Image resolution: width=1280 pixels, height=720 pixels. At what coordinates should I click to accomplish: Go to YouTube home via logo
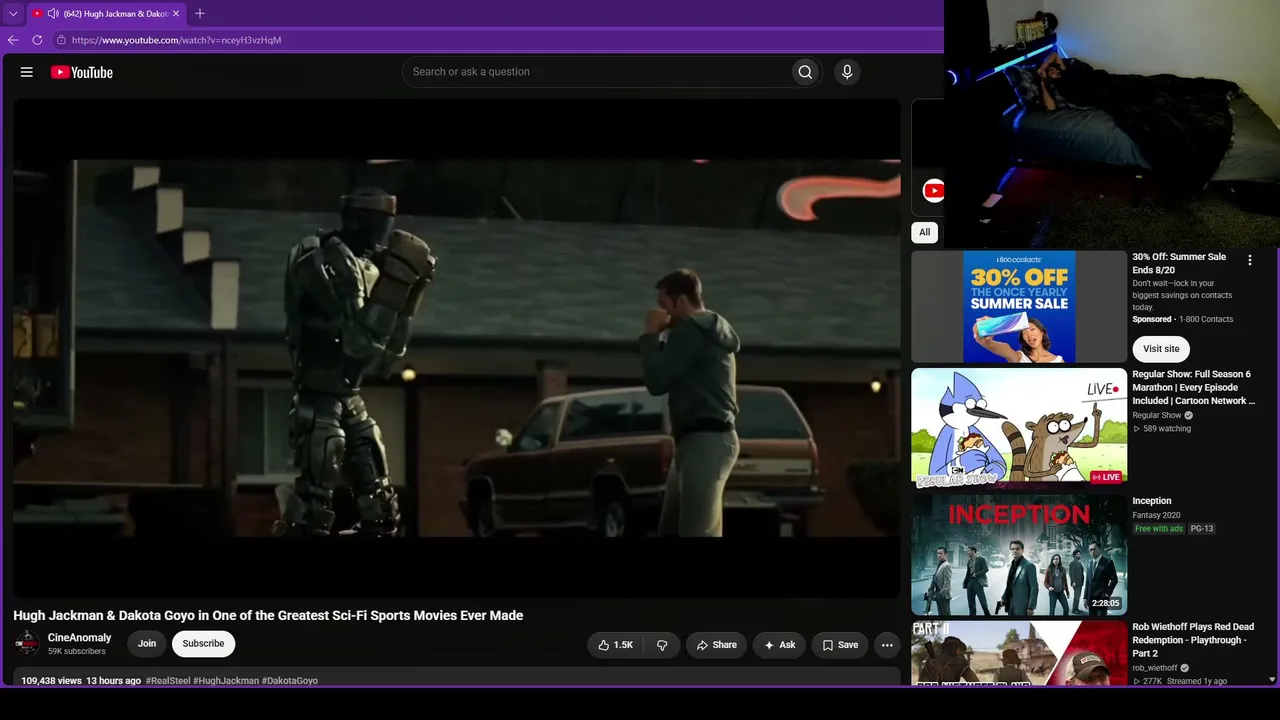(82, 72)
